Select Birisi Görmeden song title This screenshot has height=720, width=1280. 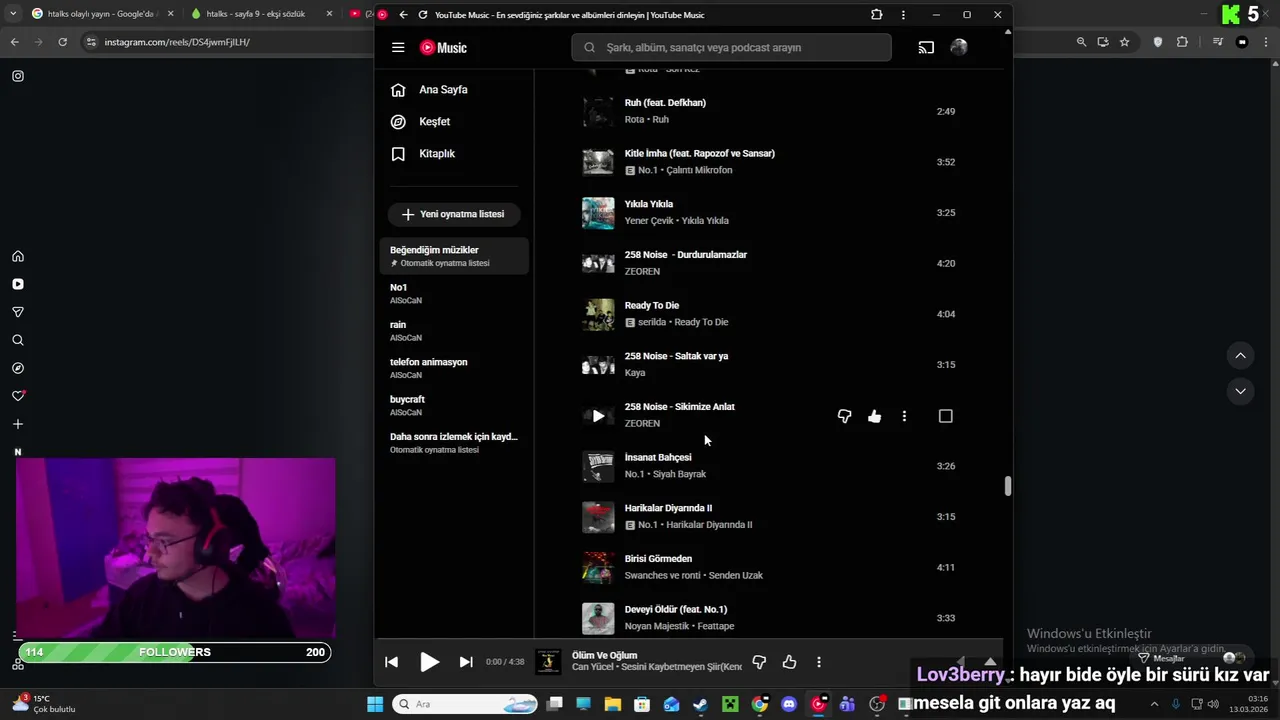point(658,559)
